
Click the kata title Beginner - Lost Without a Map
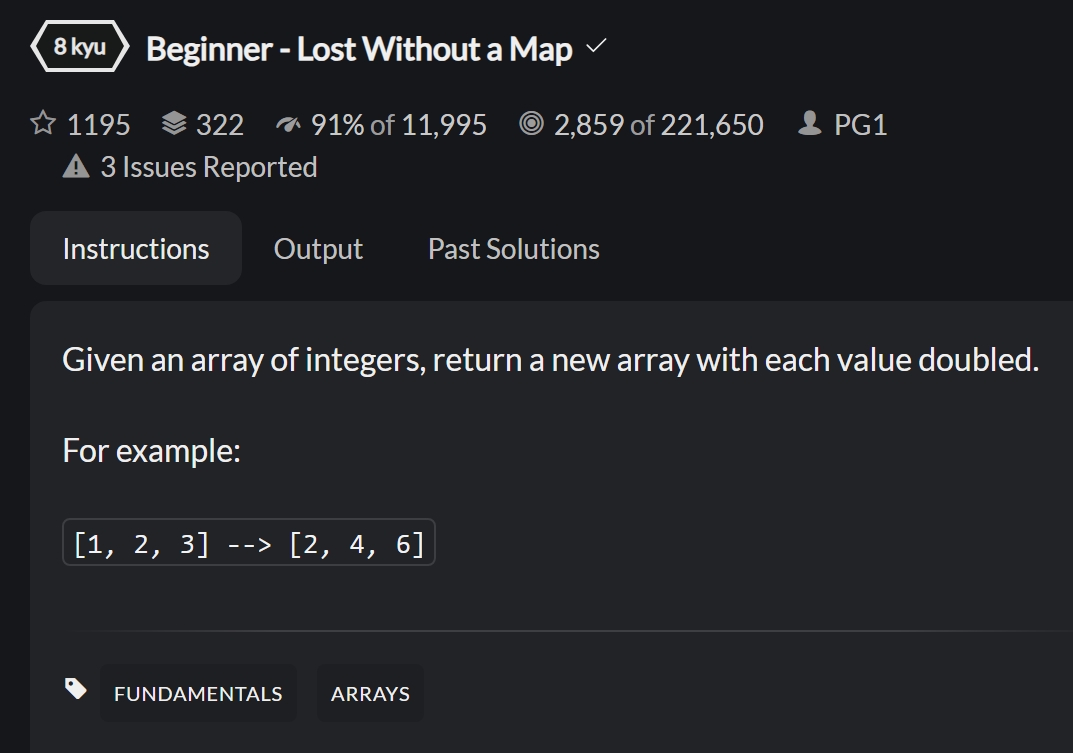359,49
